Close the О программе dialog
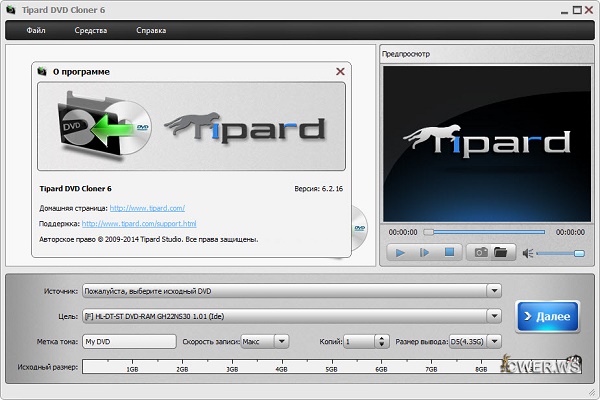This screenshot has height=400, width=600. pyautogui.click(x=340, y=72)
